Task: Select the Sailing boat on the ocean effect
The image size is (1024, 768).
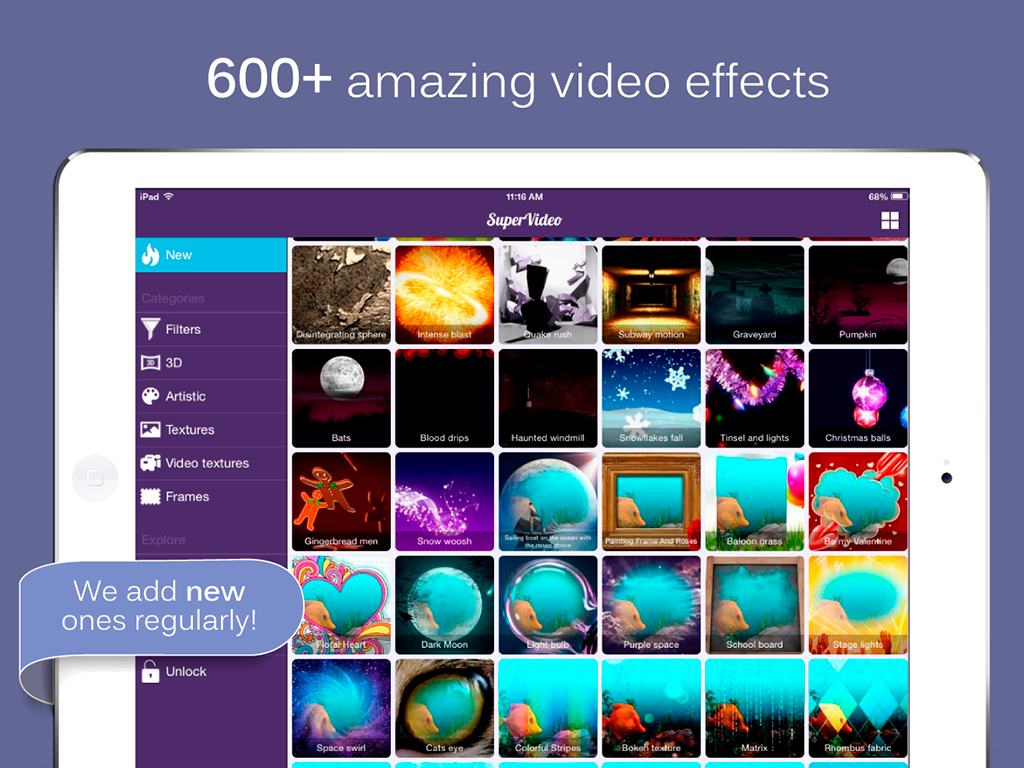Action: point(548,502)
